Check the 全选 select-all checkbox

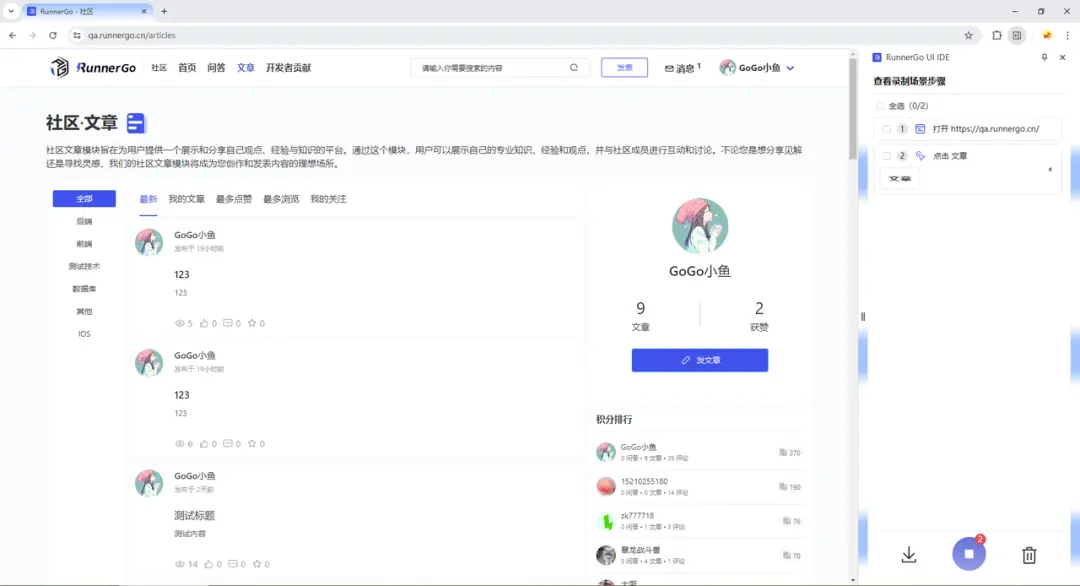click(x=881, y=105)
